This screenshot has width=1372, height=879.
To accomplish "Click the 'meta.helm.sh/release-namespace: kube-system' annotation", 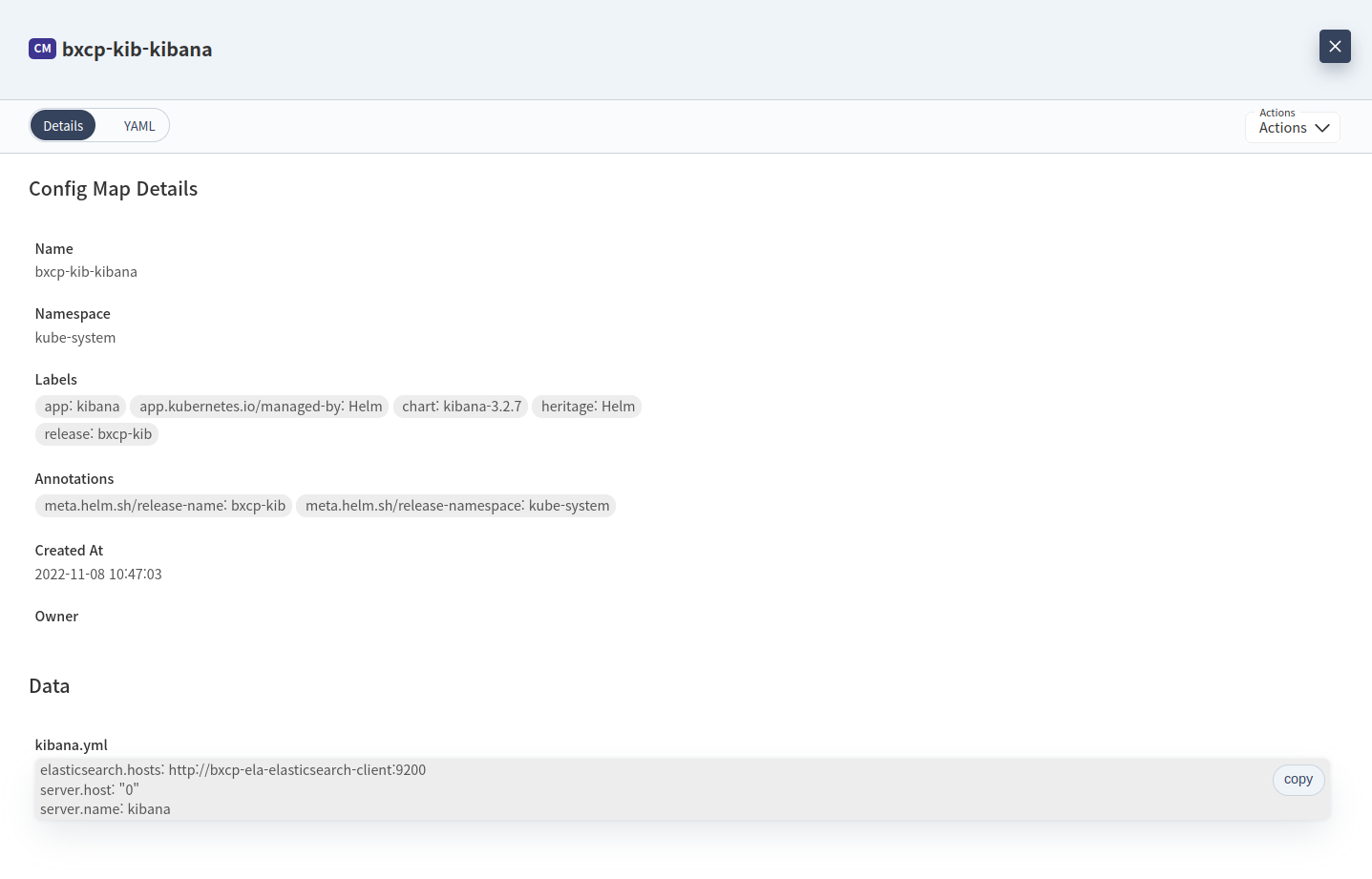I will [456, 506].
